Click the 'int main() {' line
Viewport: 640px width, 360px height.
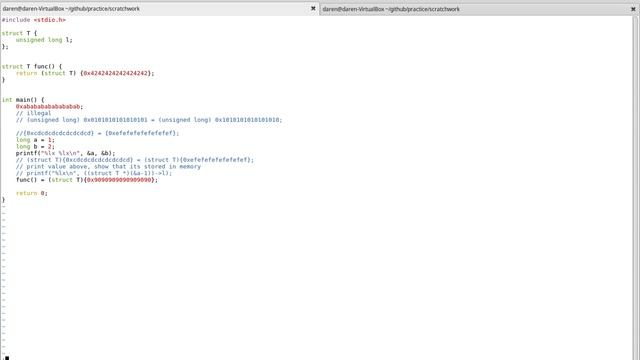[23, 100]
